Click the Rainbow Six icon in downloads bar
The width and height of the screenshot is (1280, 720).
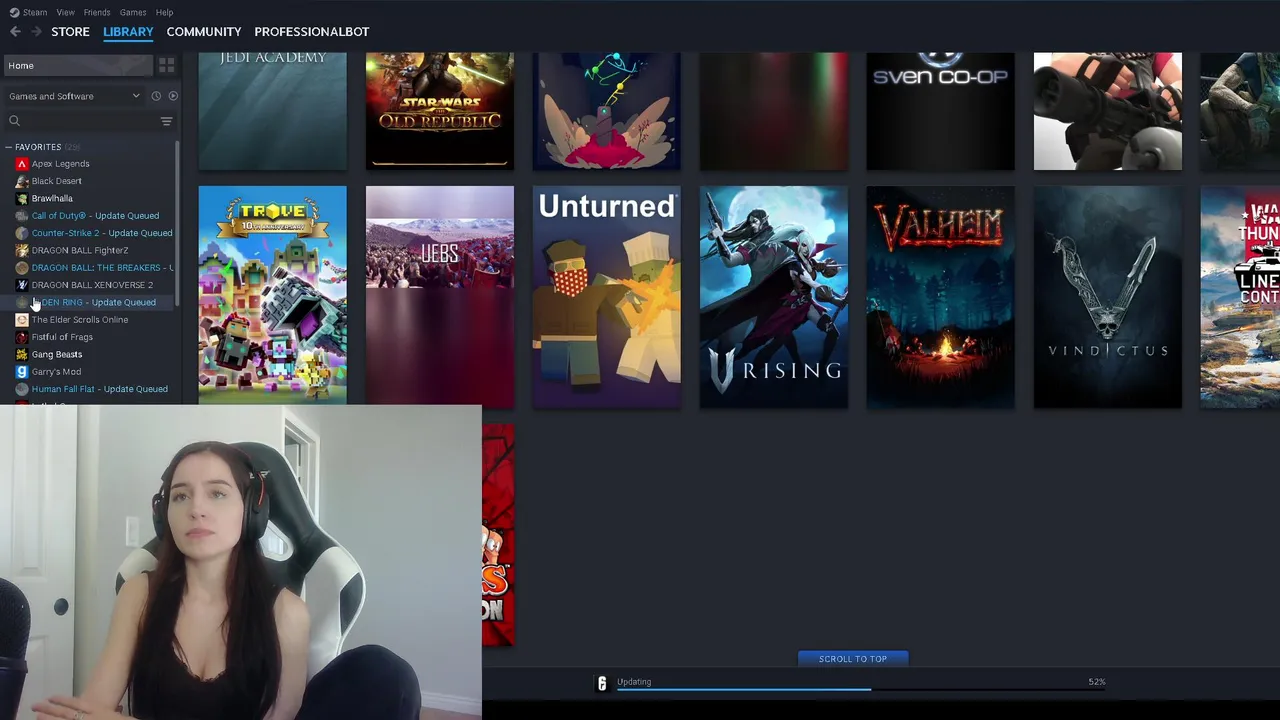click(x=602, y=683)
